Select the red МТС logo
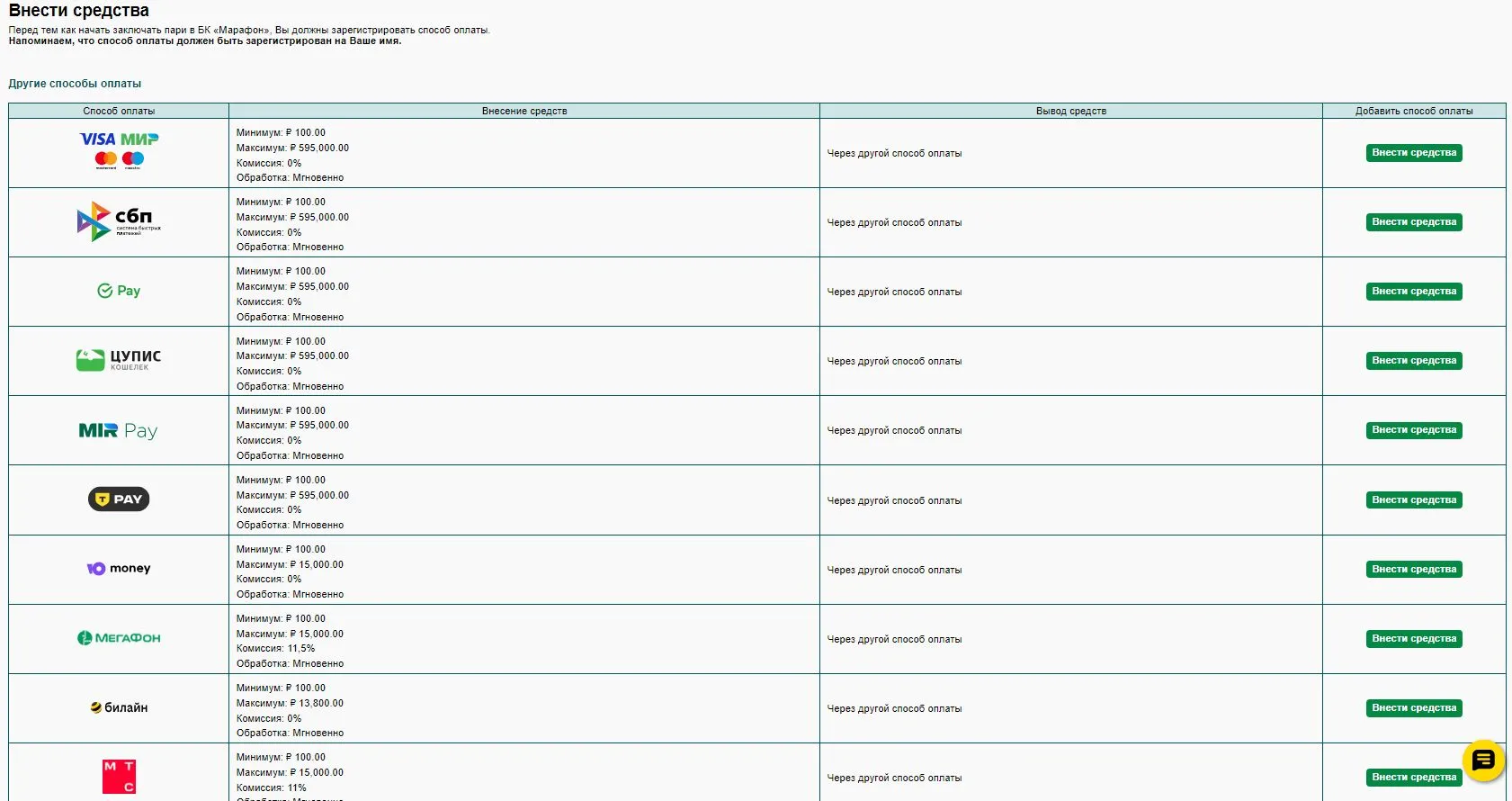 pyautogui.click(x=119, y=776)
